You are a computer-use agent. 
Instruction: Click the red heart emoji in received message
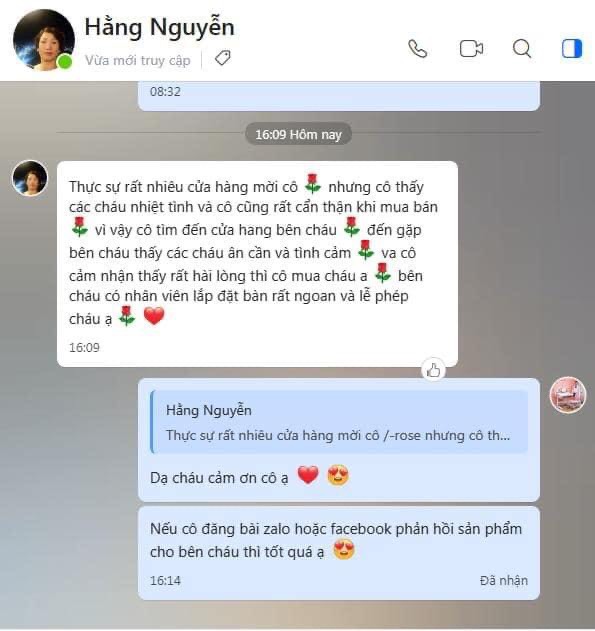pyautogui.click(x=154, y=316)
